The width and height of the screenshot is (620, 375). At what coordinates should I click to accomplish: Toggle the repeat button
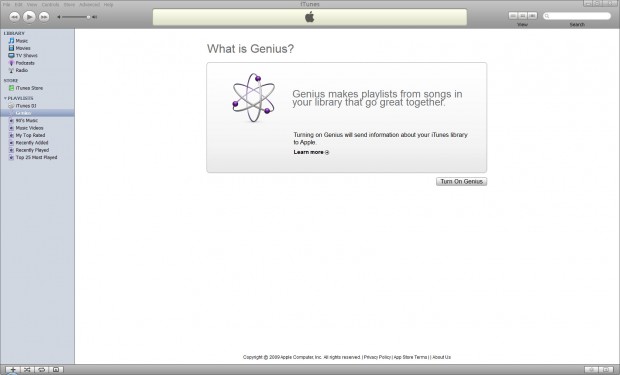coord(42,369)
